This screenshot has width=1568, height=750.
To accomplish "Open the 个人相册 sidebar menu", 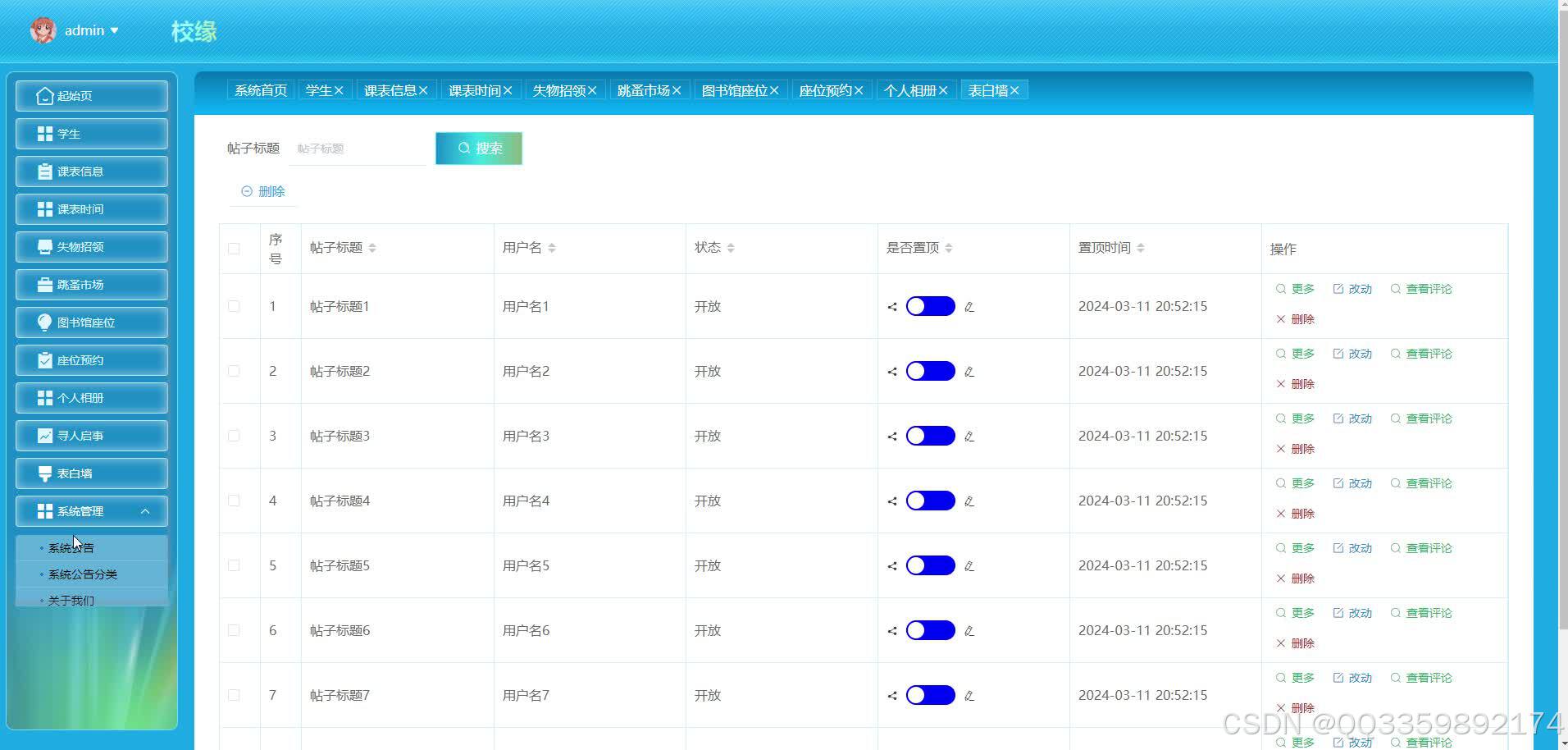I will pyautogui.click(x=92, y=398).
